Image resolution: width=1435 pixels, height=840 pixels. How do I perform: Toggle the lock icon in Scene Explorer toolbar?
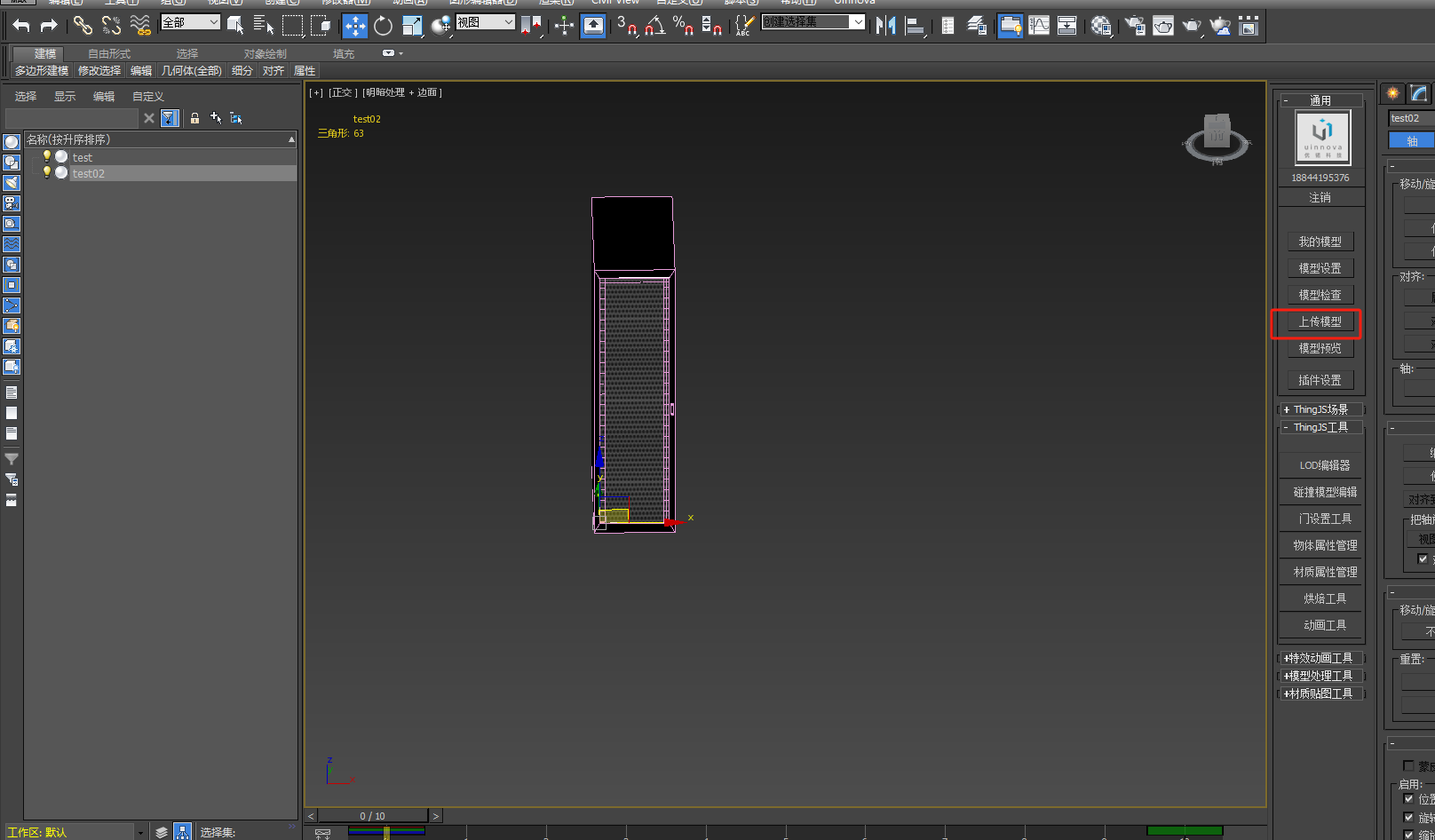coord(194,118)
